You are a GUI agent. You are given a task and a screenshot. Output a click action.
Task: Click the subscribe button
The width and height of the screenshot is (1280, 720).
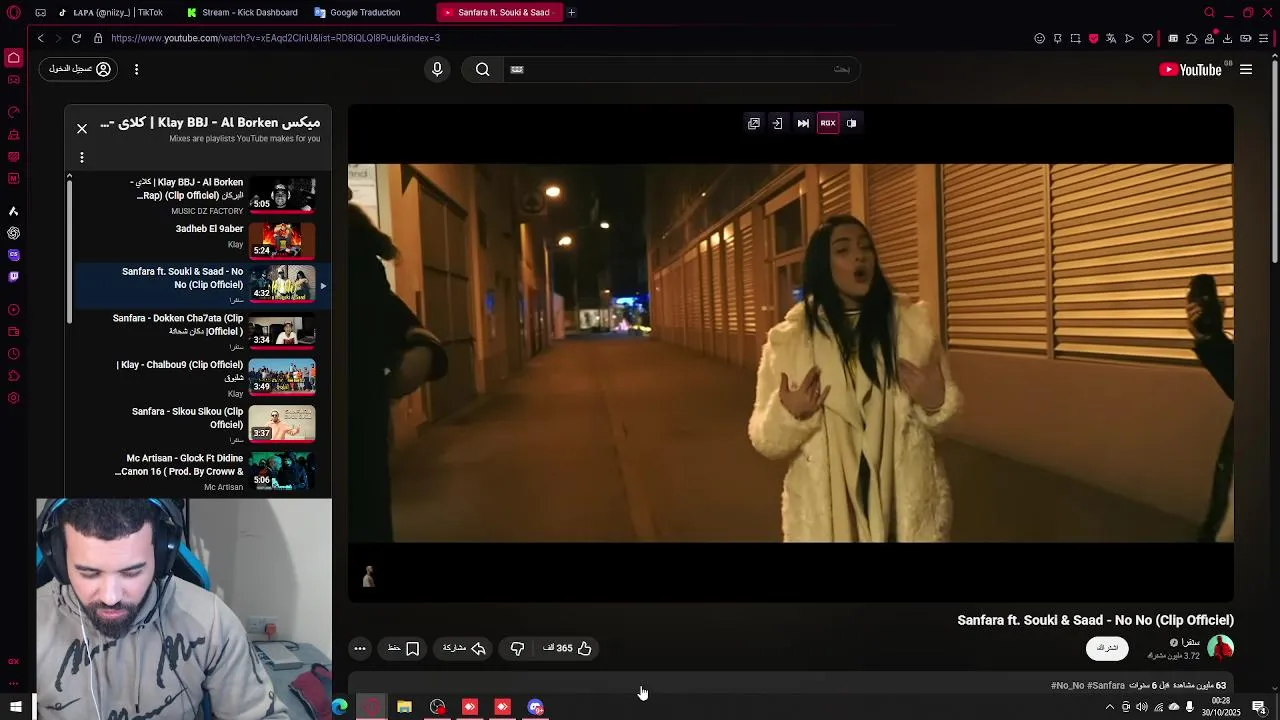(x=1107, y=648)
